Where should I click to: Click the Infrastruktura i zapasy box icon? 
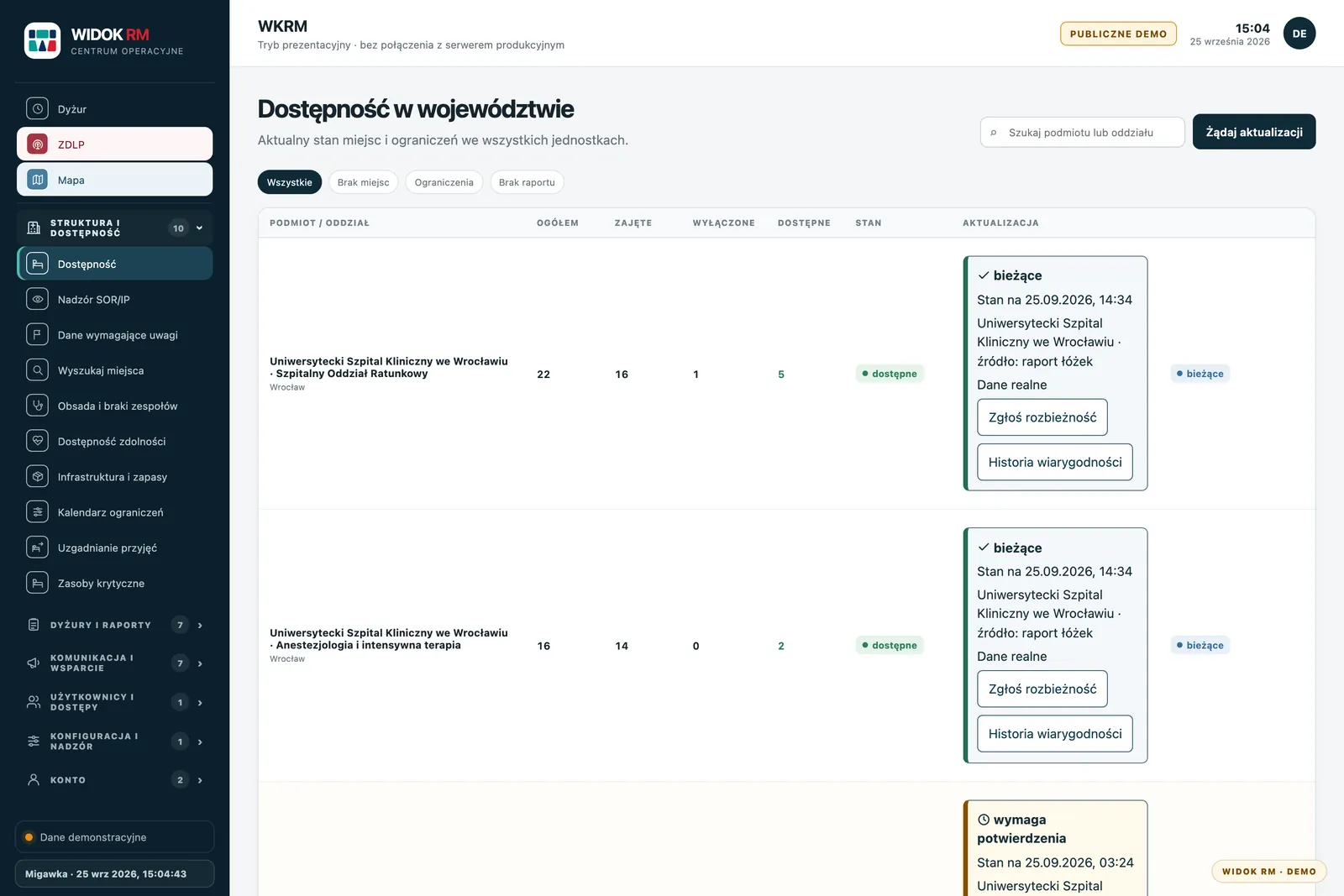tap(37, 477)
